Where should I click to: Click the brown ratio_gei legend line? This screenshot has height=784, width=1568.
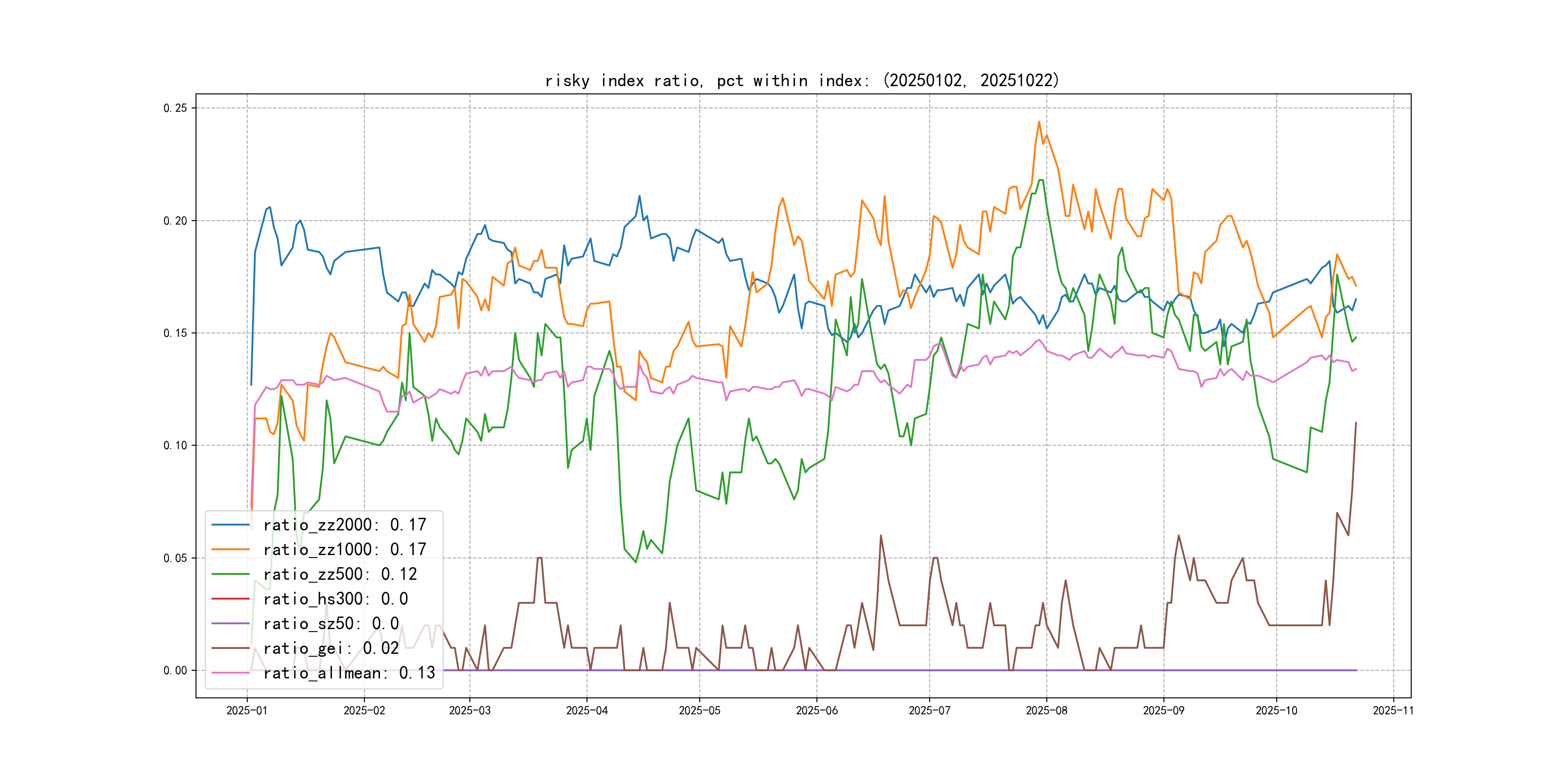pos(230,648)
